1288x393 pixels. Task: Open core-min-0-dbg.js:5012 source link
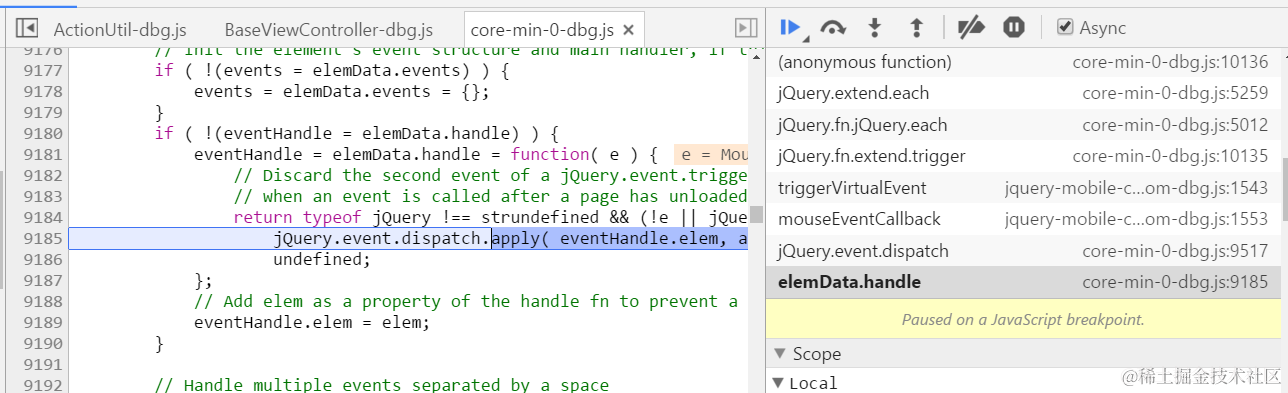coord(1175,125)
